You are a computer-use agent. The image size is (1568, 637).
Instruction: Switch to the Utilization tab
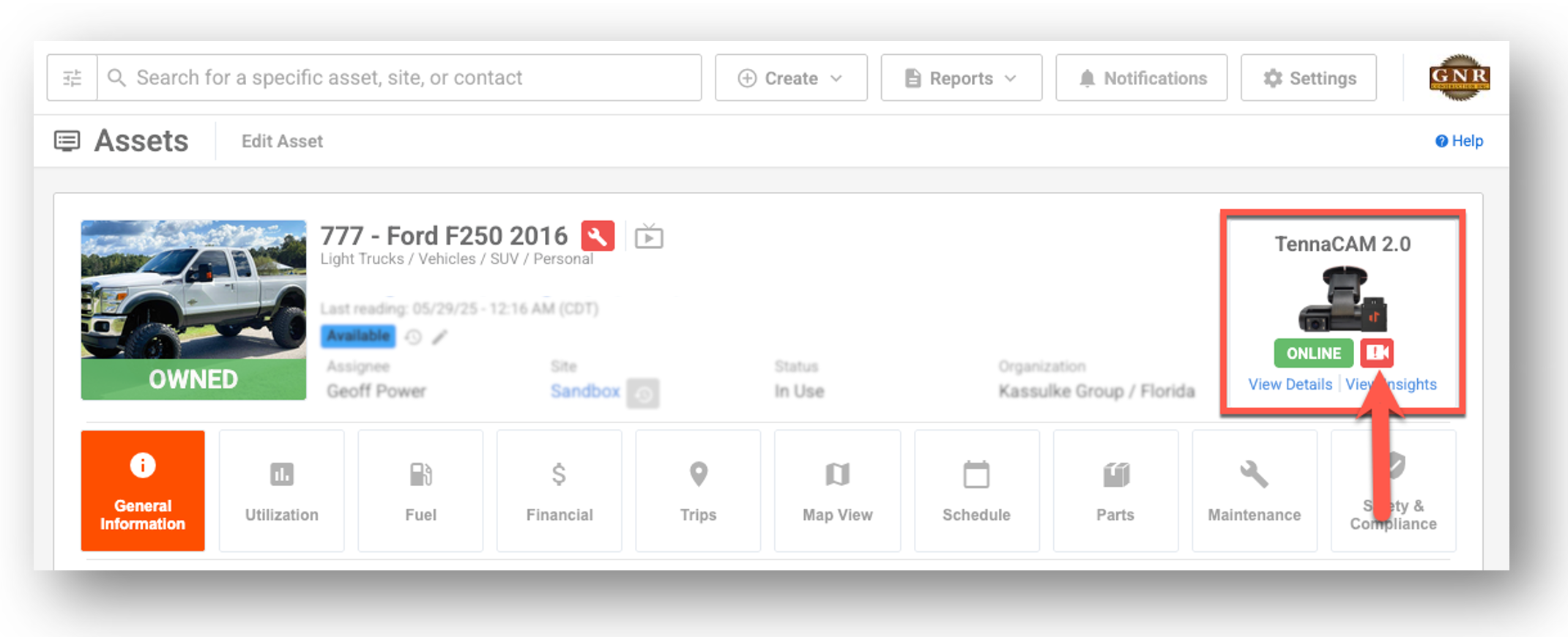coord(282,491)
